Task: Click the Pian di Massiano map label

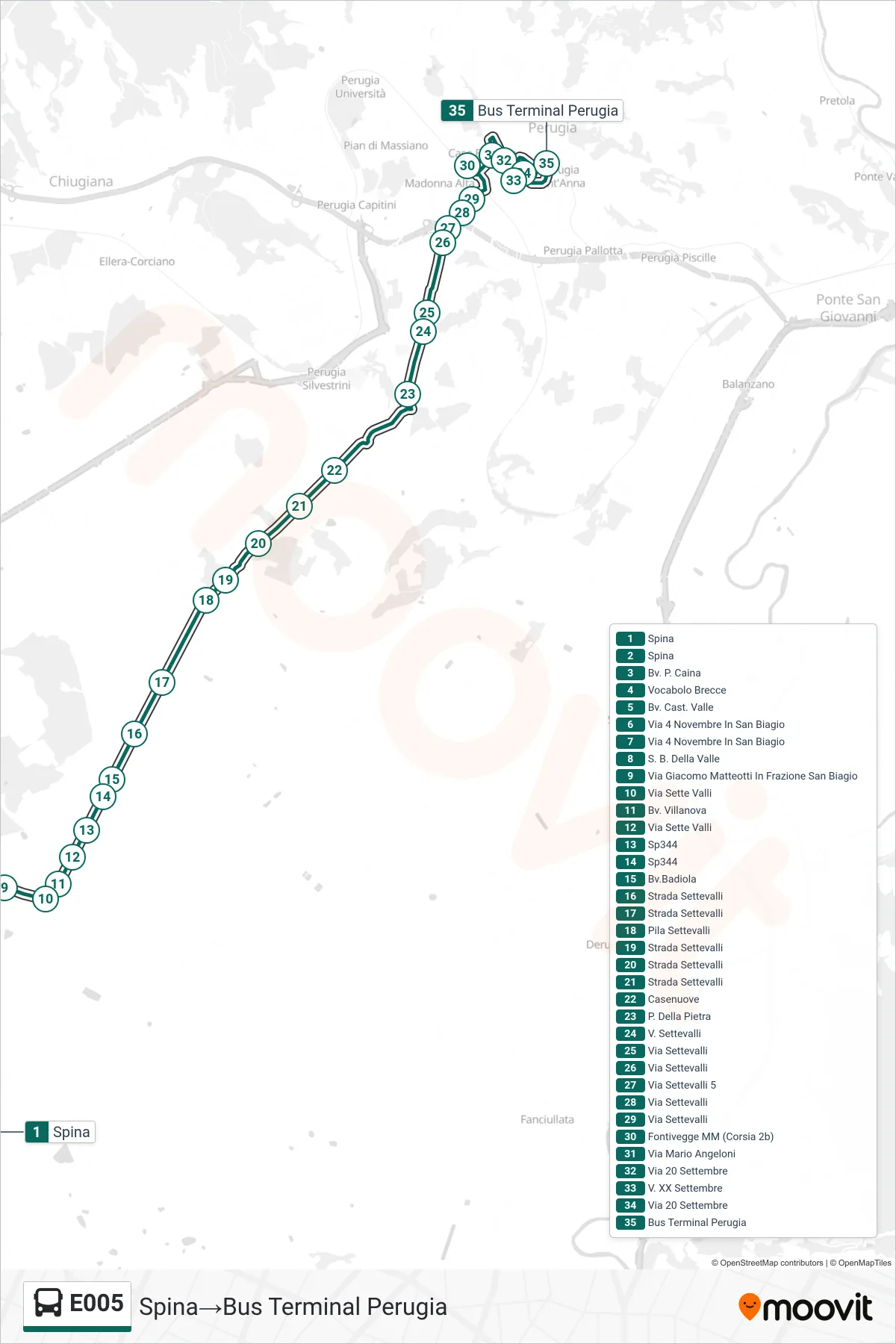Action: click(386, 146)
